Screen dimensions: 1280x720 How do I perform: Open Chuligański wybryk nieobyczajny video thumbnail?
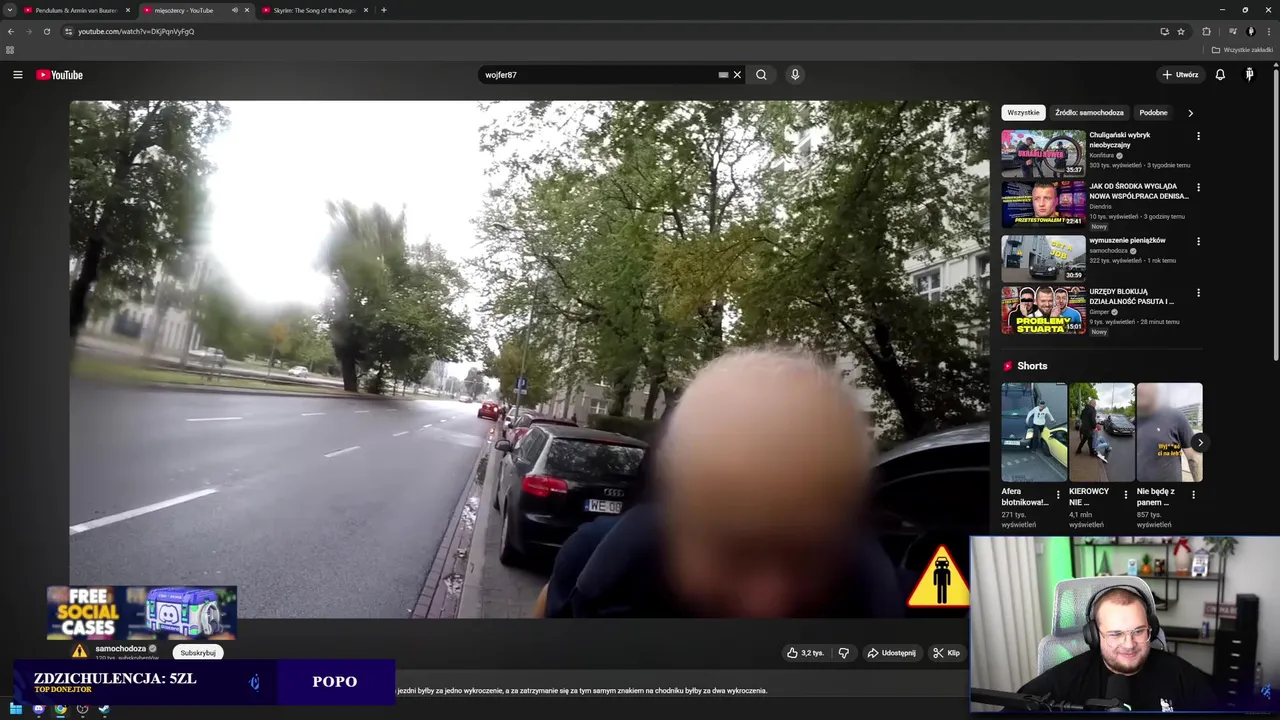(x=1043, y=153)
